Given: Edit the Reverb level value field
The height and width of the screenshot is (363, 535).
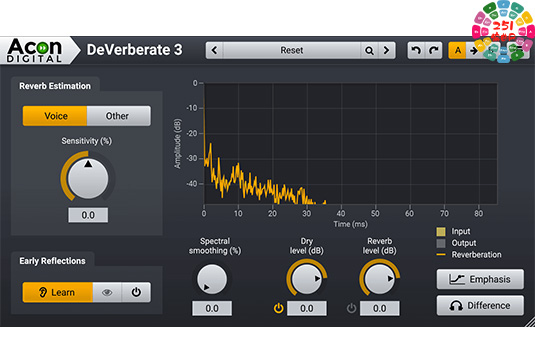Looking at the screenshot, I should (x=380, y=308).
